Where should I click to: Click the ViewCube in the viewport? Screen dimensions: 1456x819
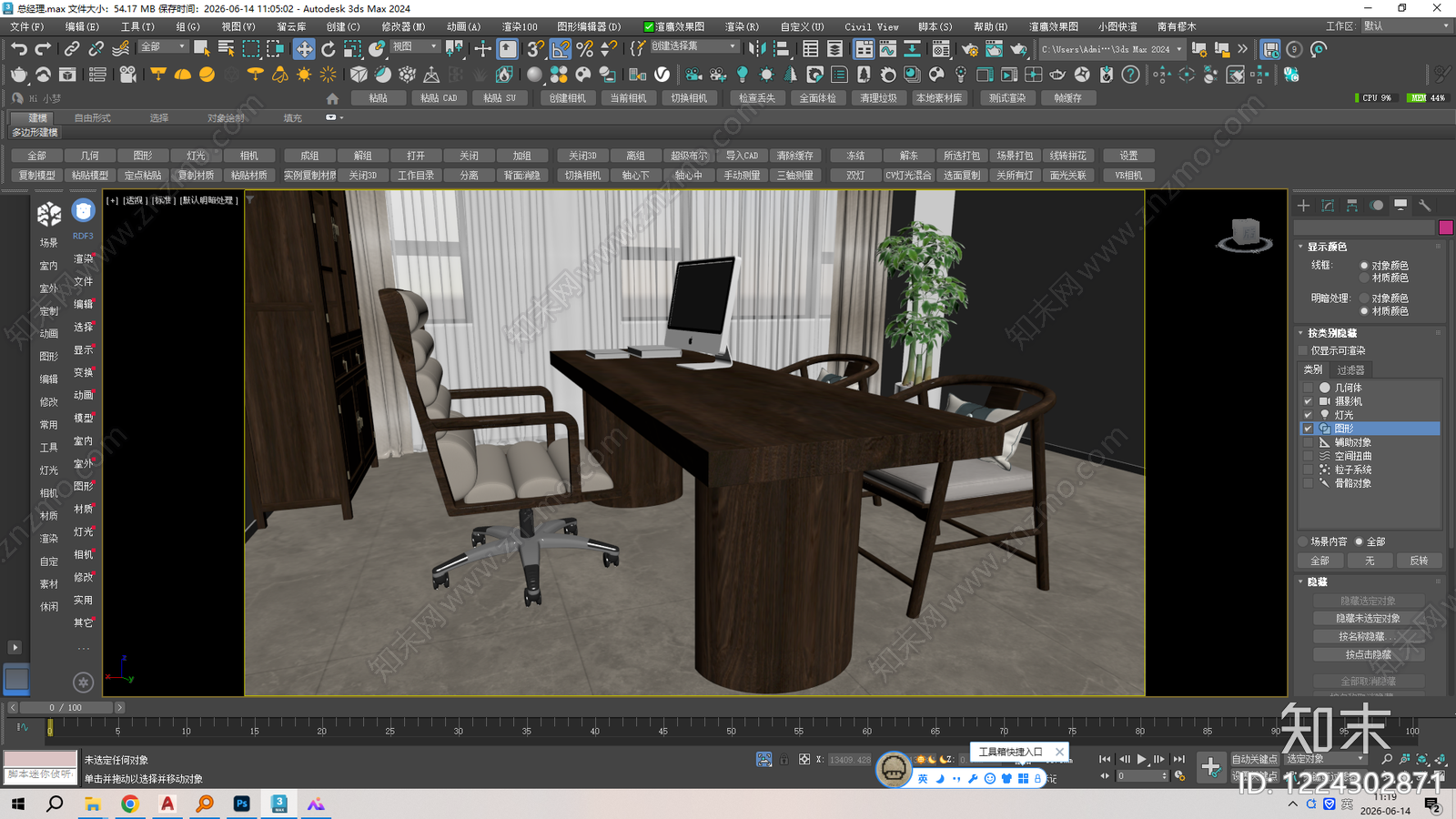(1244, 235)
